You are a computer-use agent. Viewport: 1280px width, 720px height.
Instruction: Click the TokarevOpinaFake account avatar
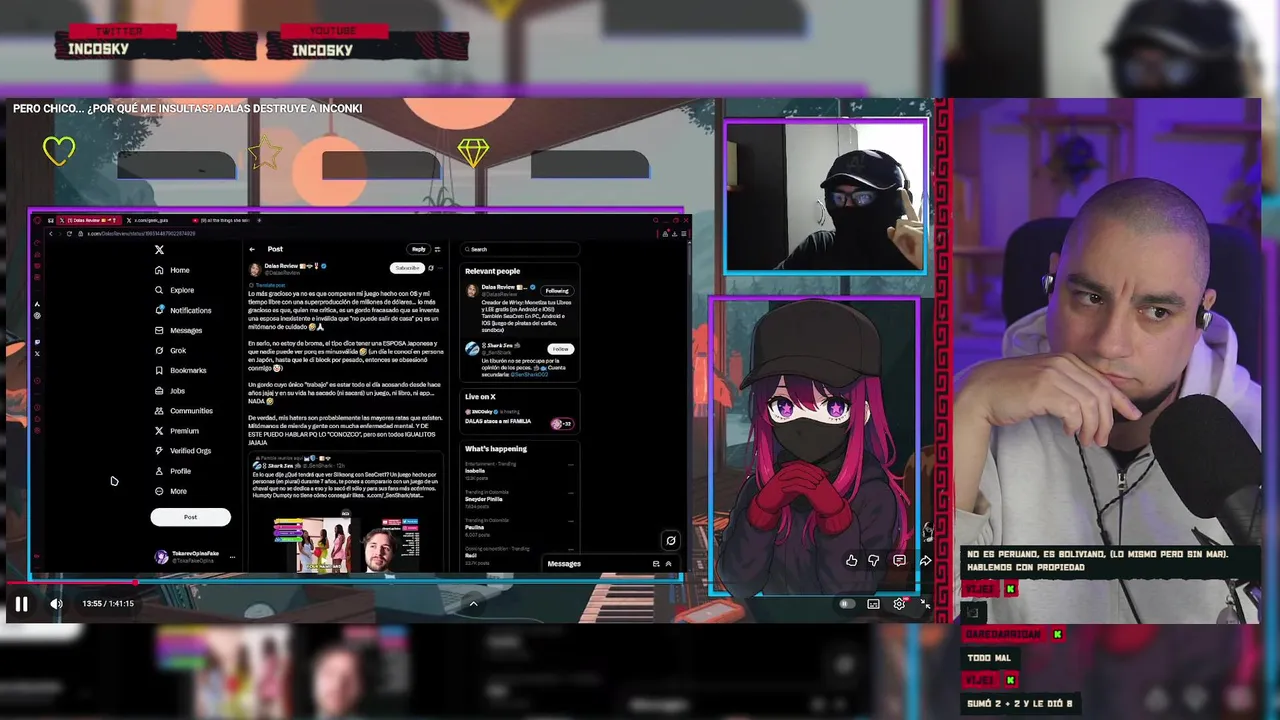[161, 557]
